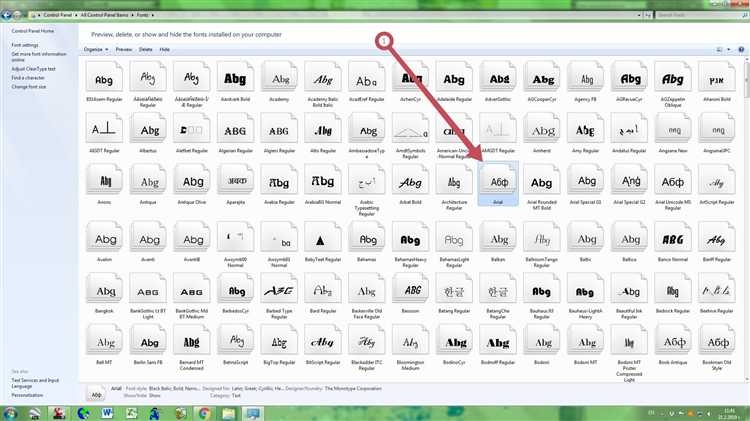Click the address bar refresh button
750x421 pixels.
[x=648, y=15]
